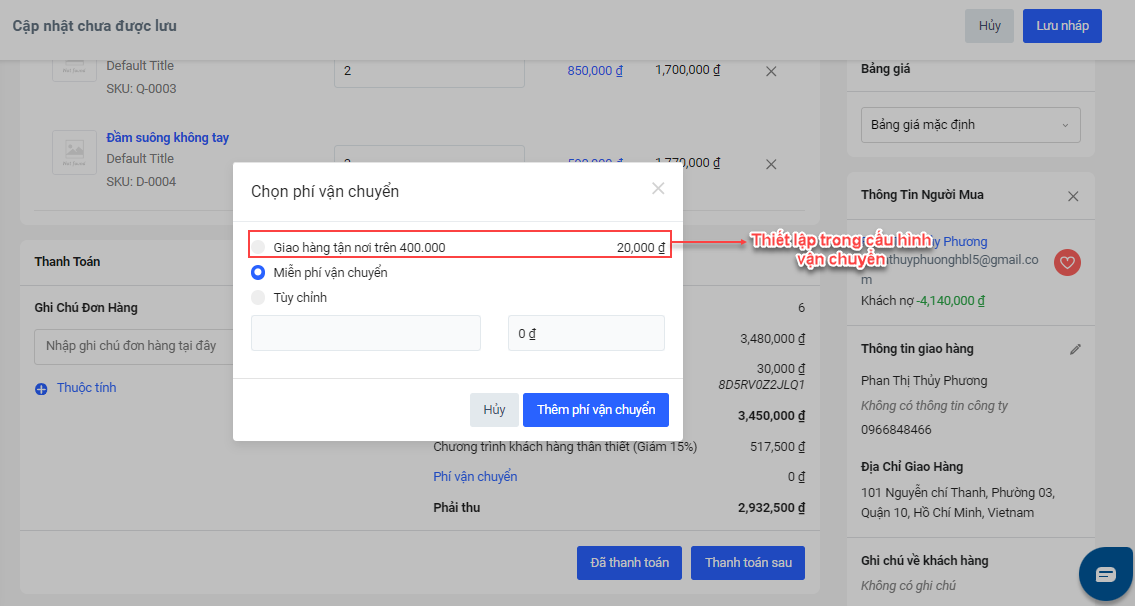Image resolution: width=1135 pixels, height=606 pixels.
Task: Open Đầm suông không tay product thumbnail
Action: coord(74,152)
